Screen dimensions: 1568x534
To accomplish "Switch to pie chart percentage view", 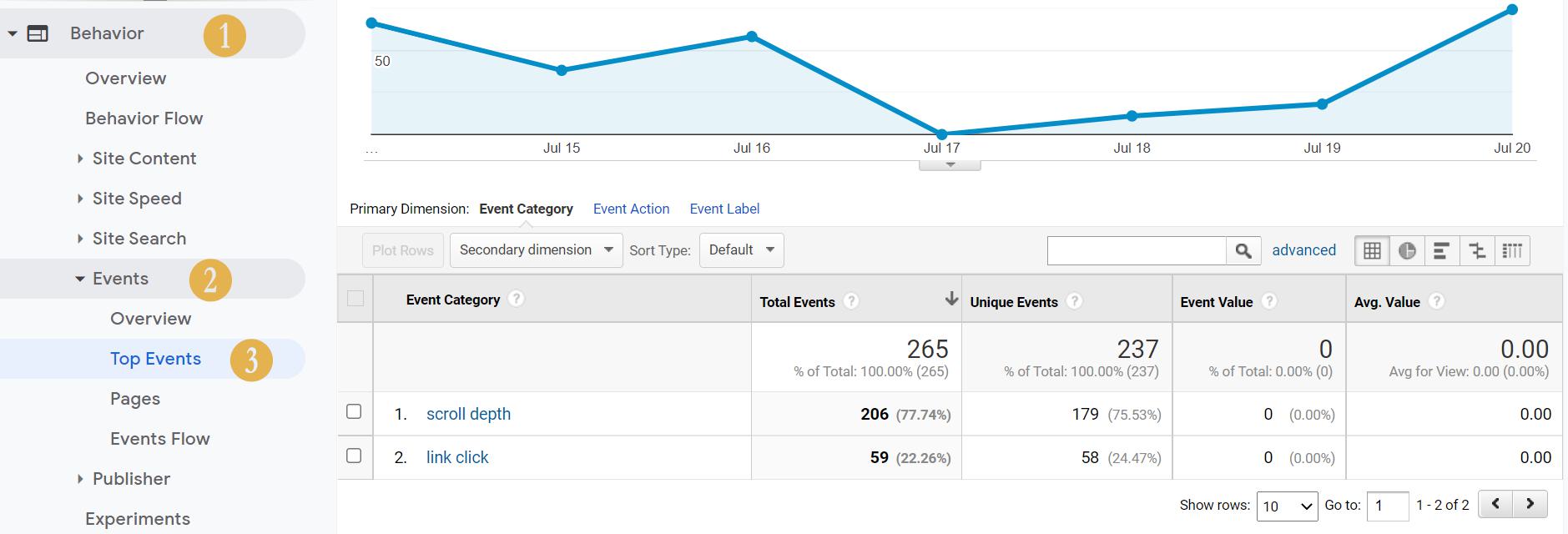I will [x=1407, y=250].
